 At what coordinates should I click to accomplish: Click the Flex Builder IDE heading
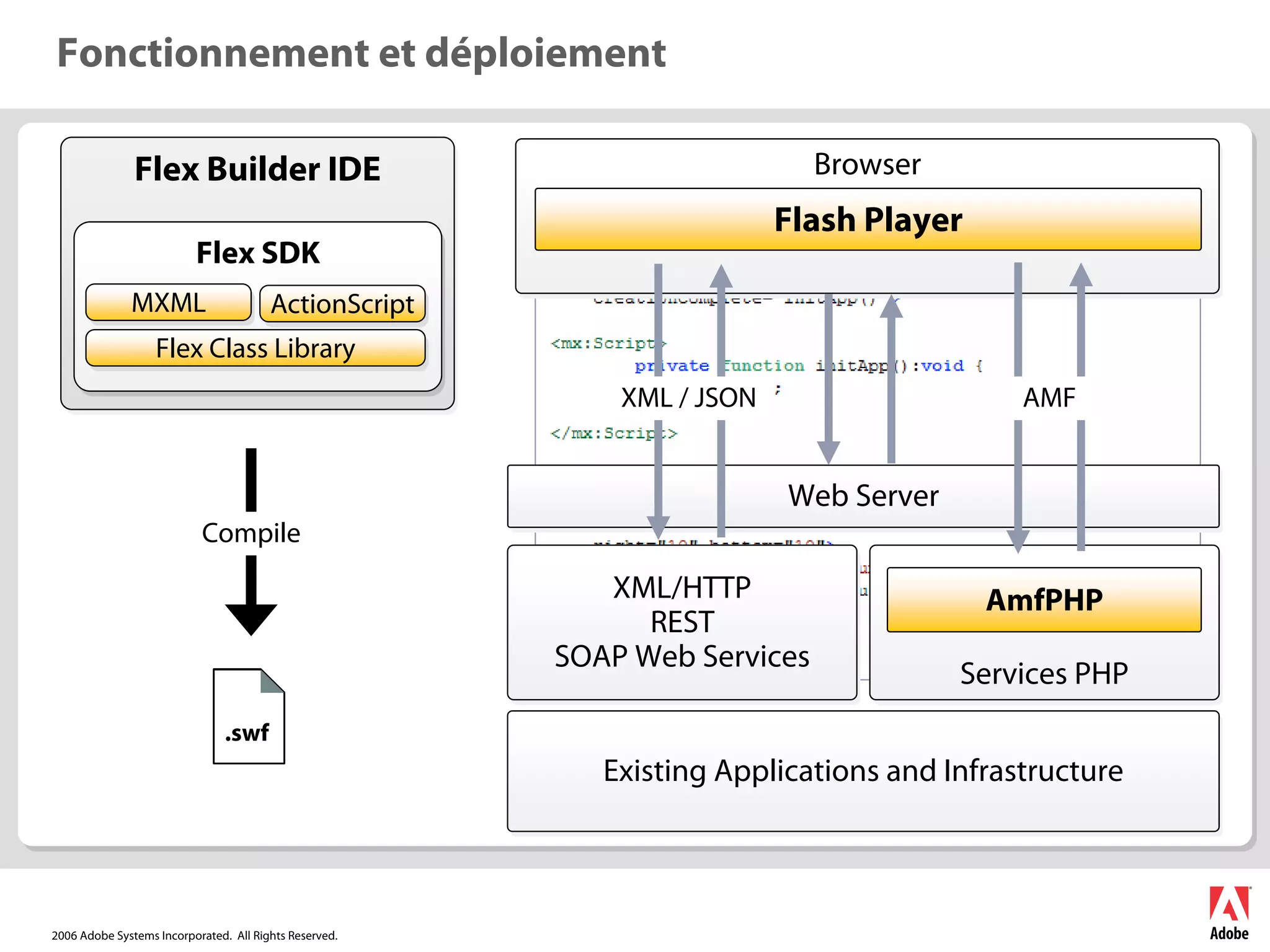[257, 169]
